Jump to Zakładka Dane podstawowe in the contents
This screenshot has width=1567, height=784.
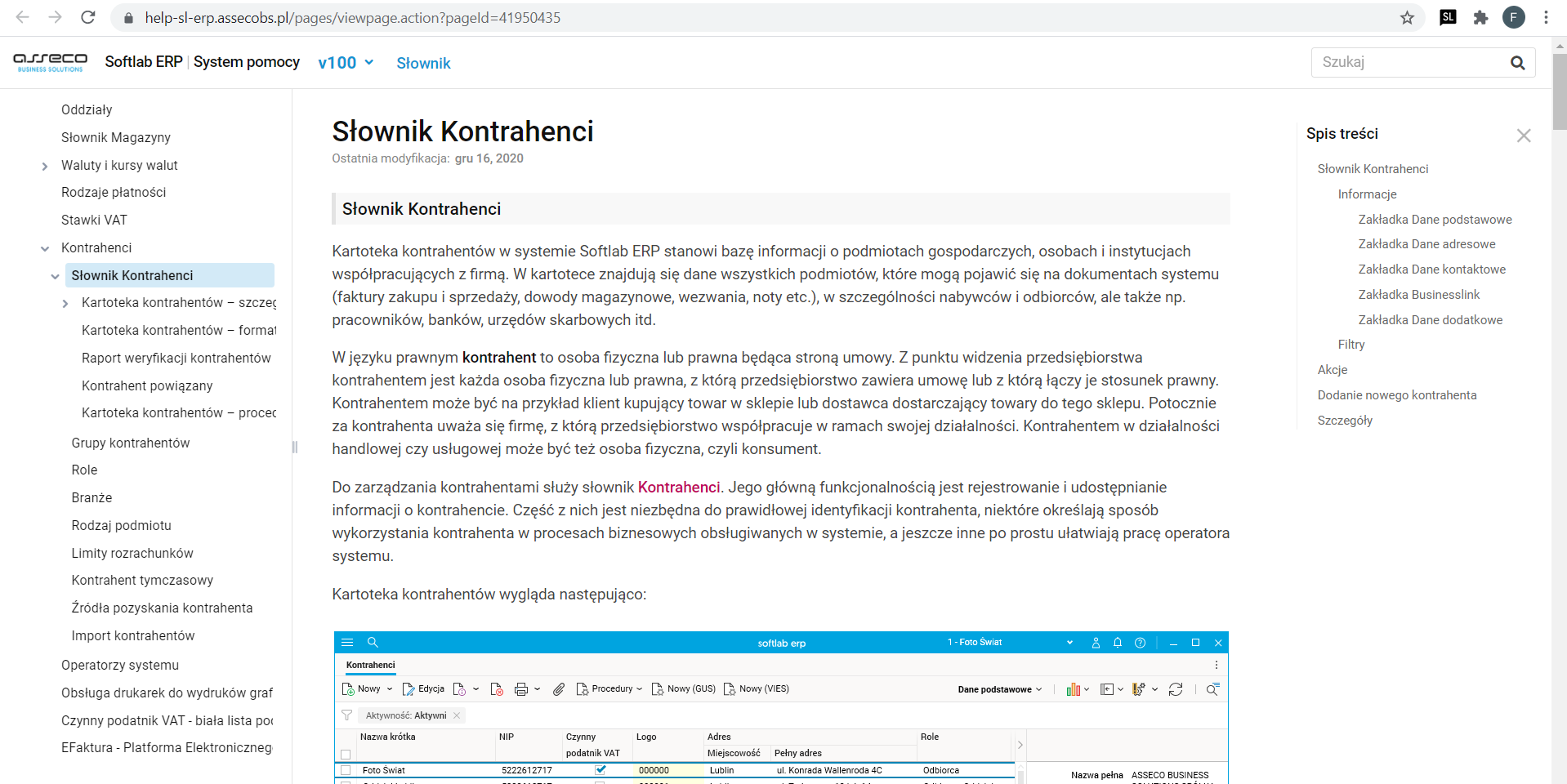tap(1435, 220)
